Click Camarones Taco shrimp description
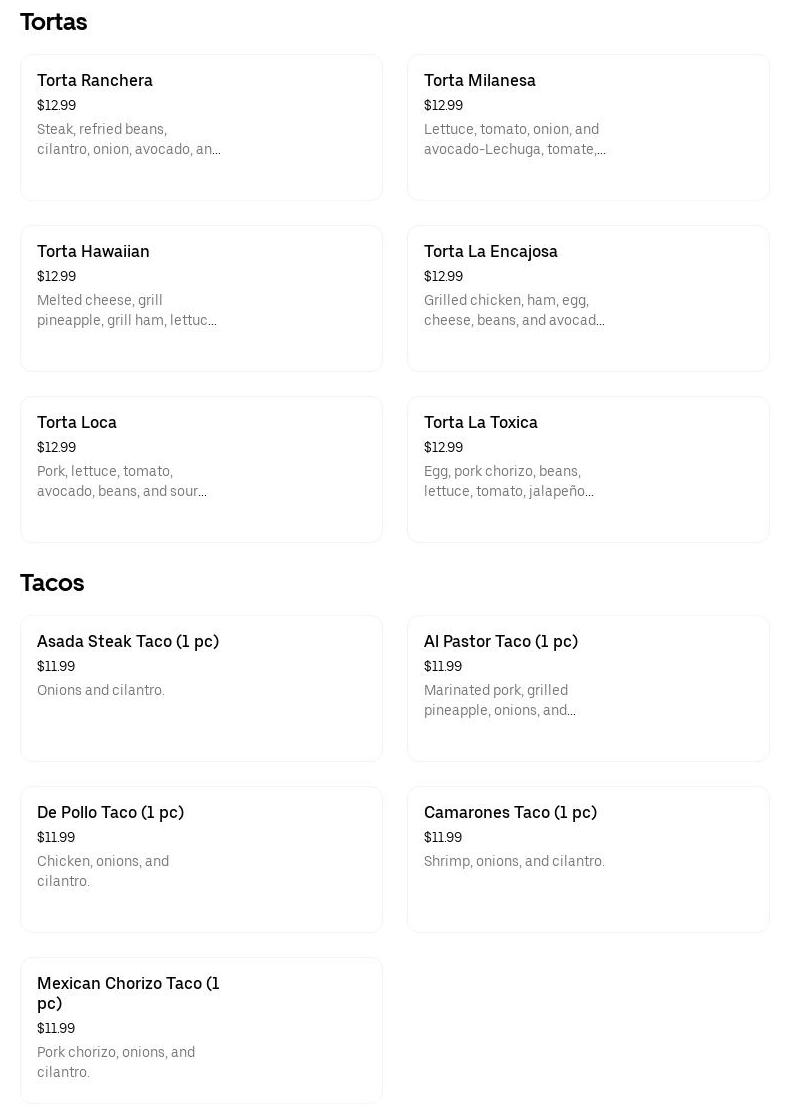 pos(514,862)
